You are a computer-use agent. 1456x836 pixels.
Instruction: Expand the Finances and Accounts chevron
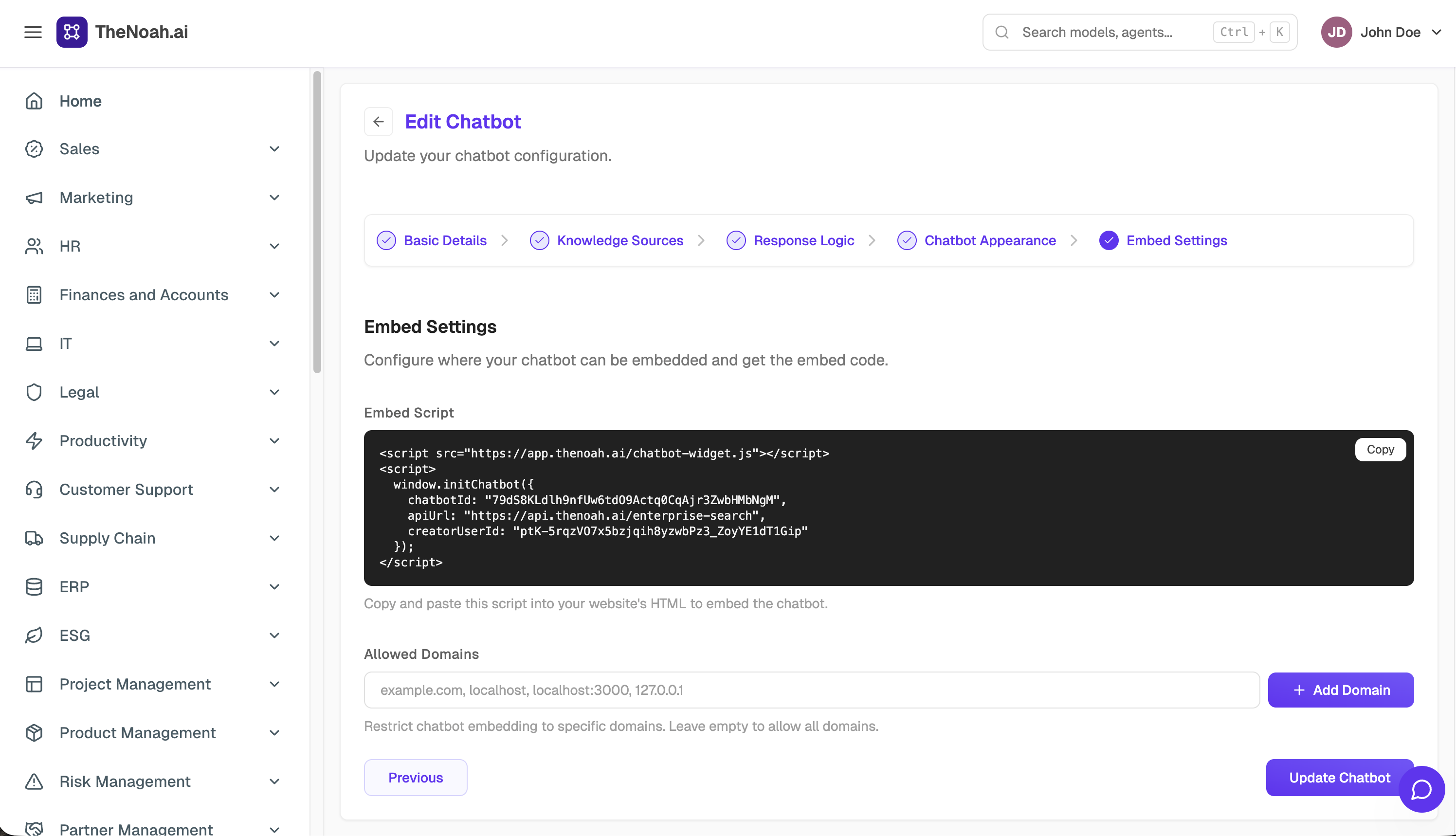coord(274,294)
